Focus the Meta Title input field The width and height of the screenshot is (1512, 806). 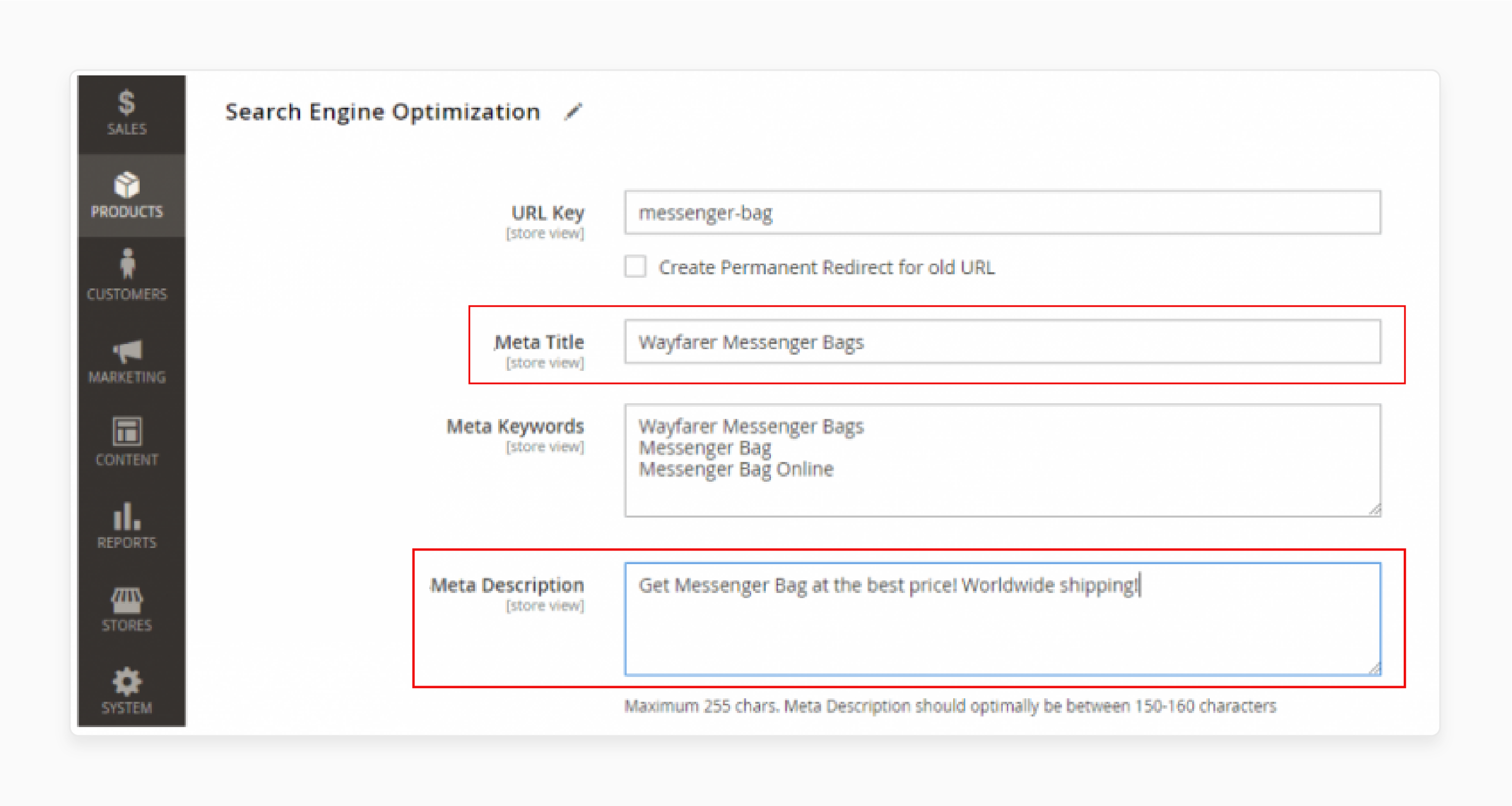click(x=1003, y=342)
